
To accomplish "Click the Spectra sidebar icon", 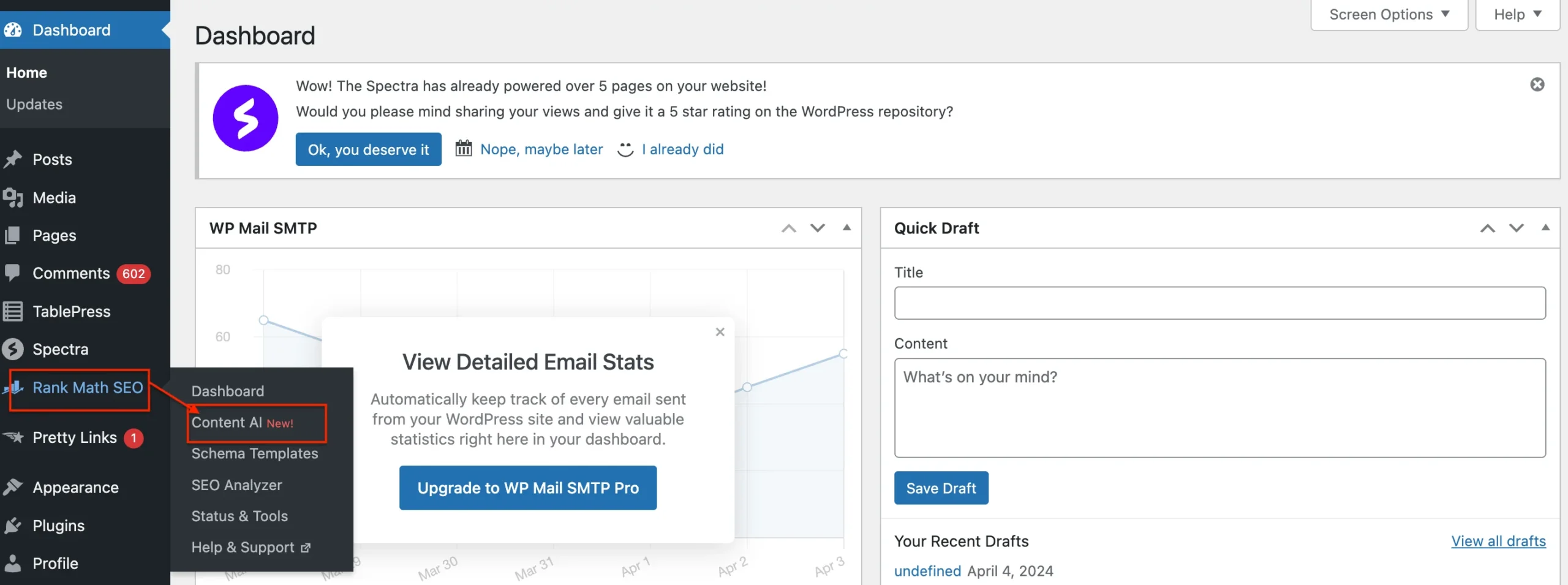I will [13, 349].
